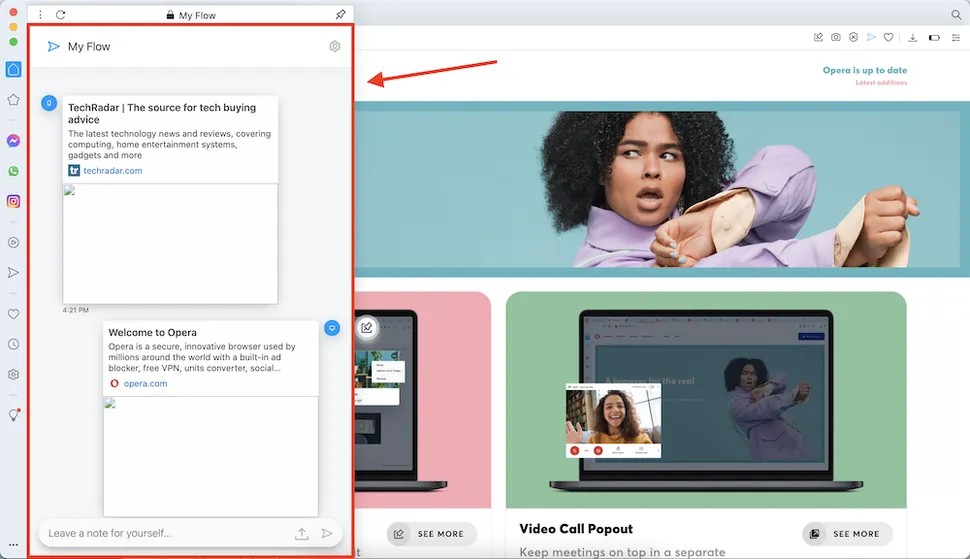Click the Welcome to Opera message title
970x559 pixels.
pos(152,333)
